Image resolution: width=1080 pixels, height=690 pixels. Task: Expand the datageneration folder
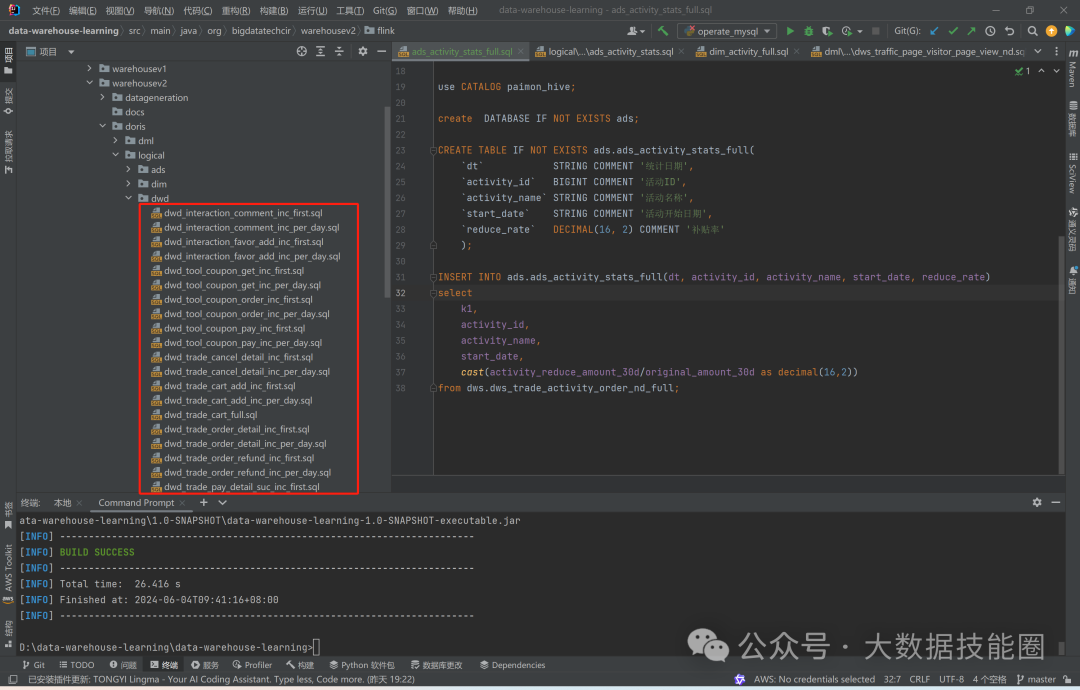102,98
